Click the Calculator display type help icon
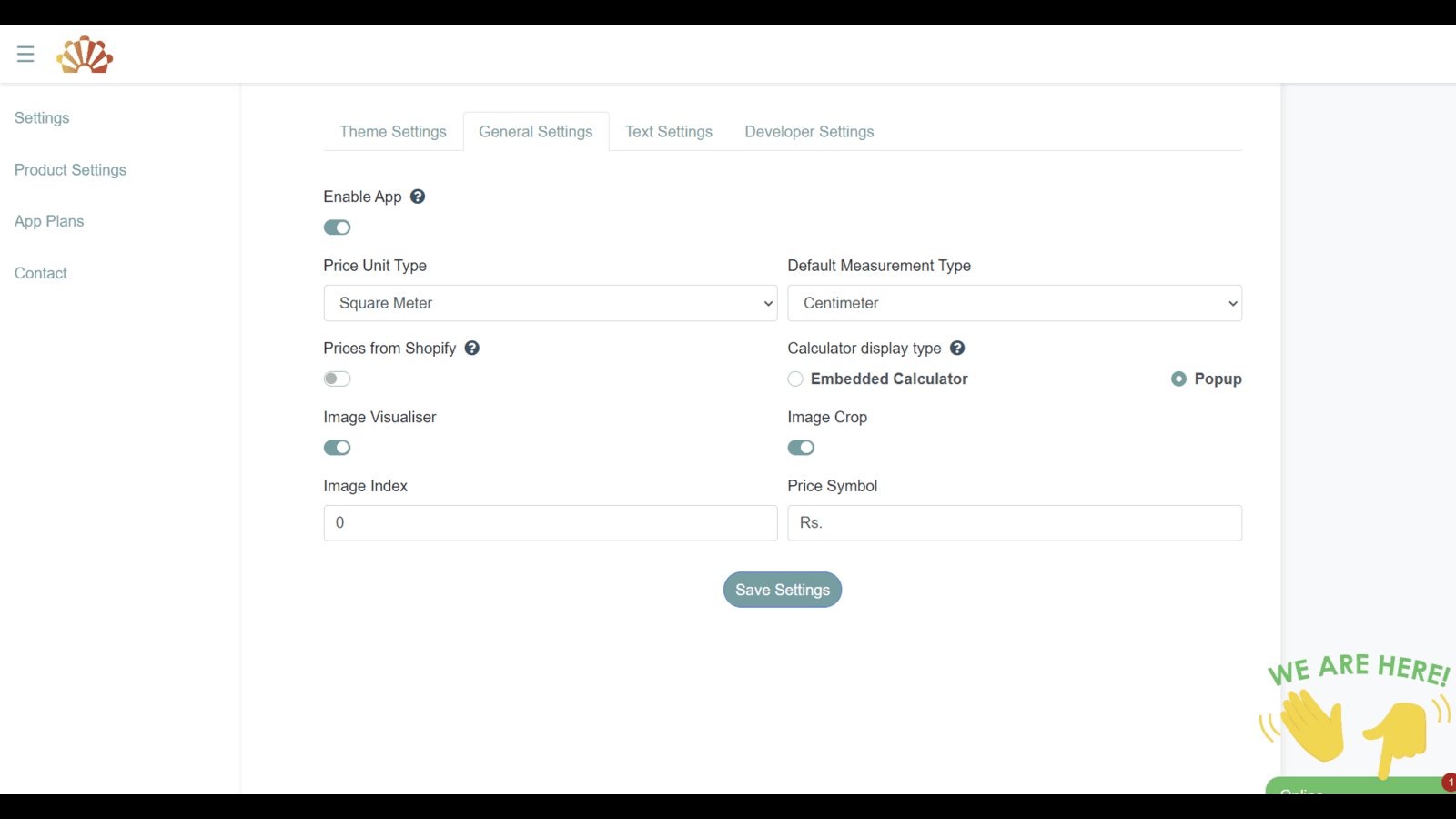The image size is (1456, 819). coord(957,348)
